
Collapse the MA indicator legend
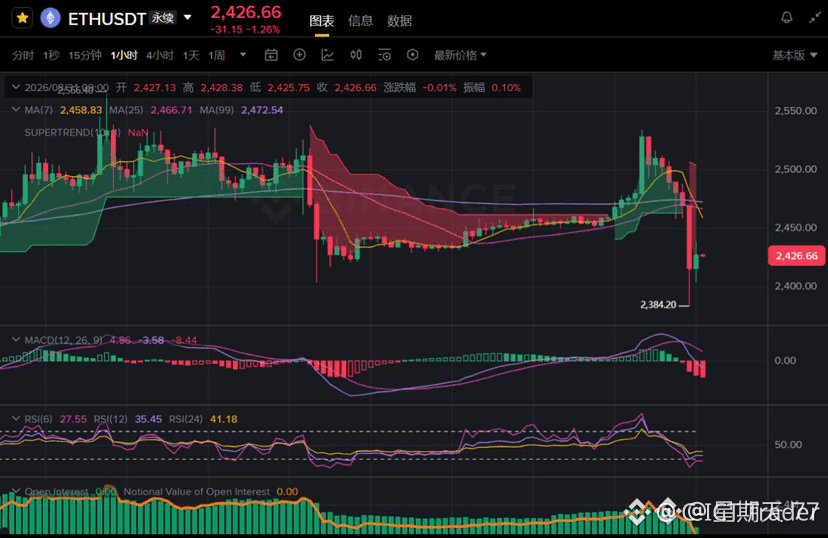(16, 110)
